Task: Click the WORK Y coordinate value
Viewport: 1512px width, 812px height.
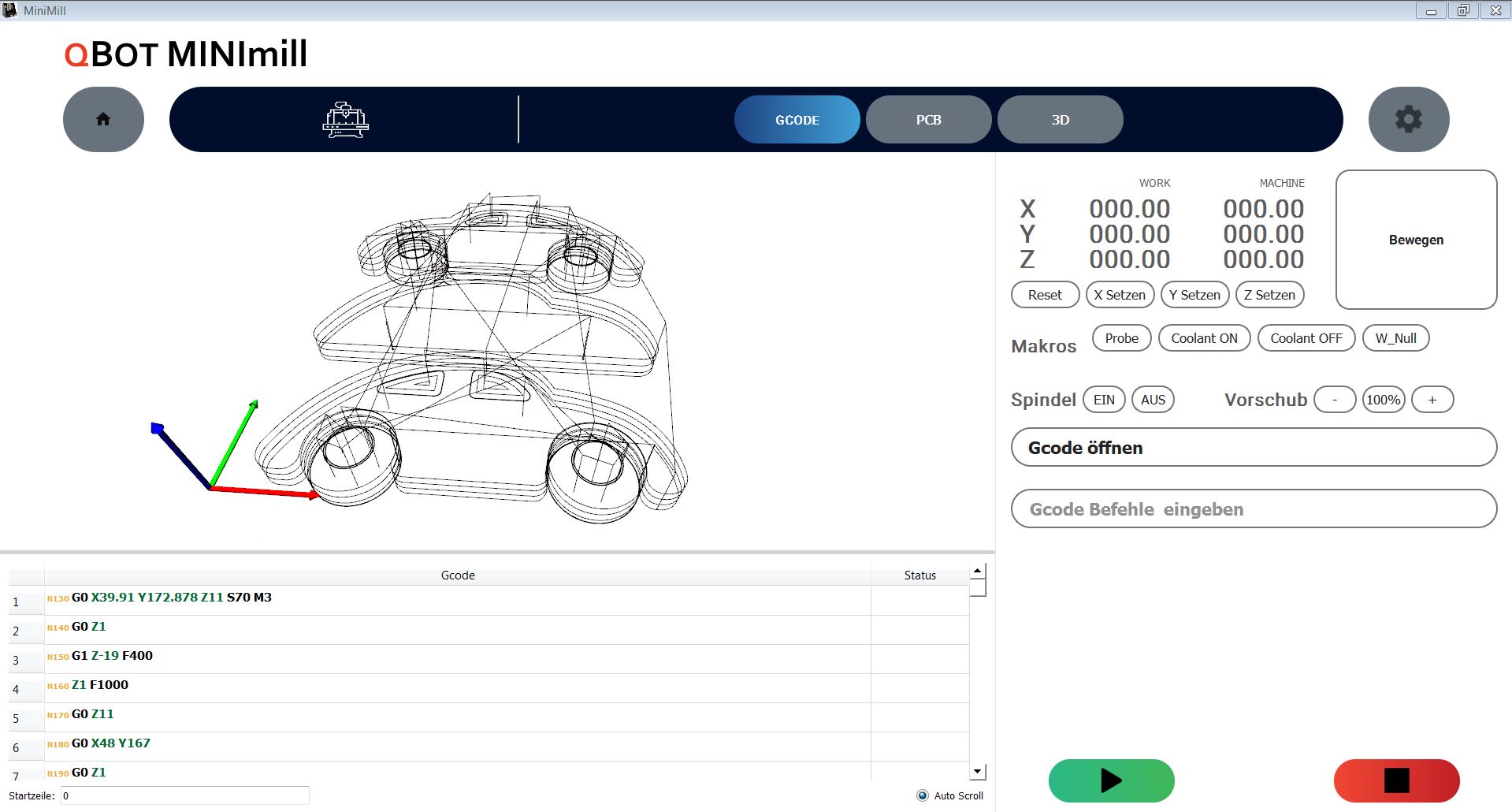Action: pyautogui.click(x=1129, y=234)
